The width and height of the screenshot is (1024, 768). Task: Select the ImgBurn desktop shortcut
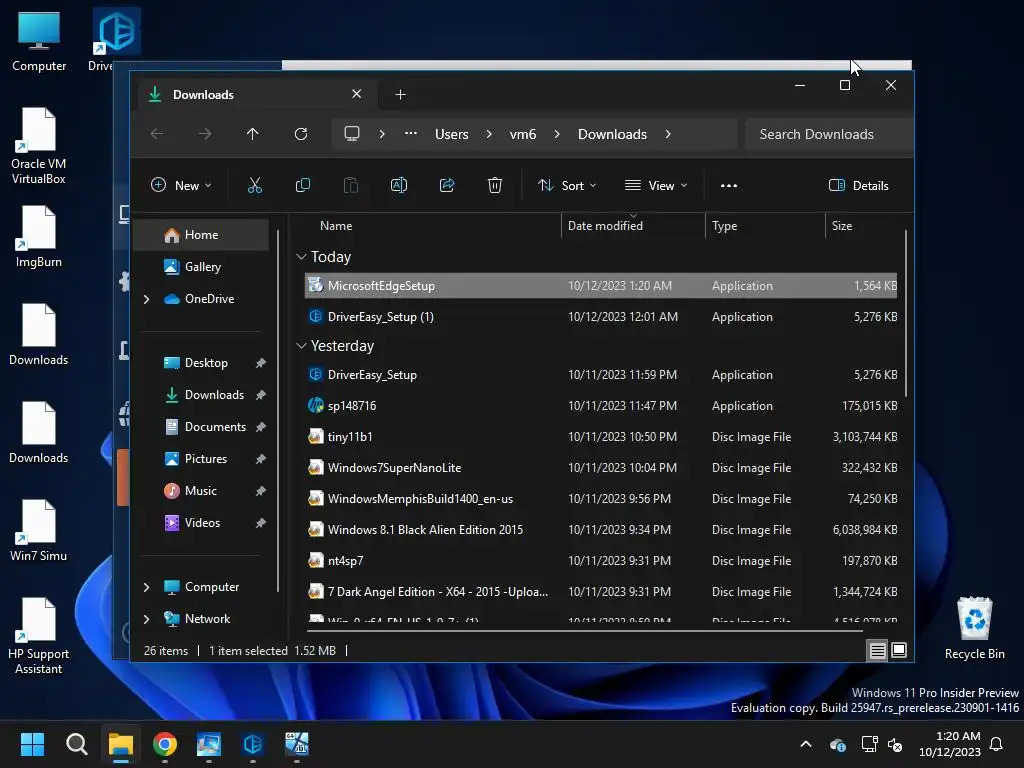(39, 236)
